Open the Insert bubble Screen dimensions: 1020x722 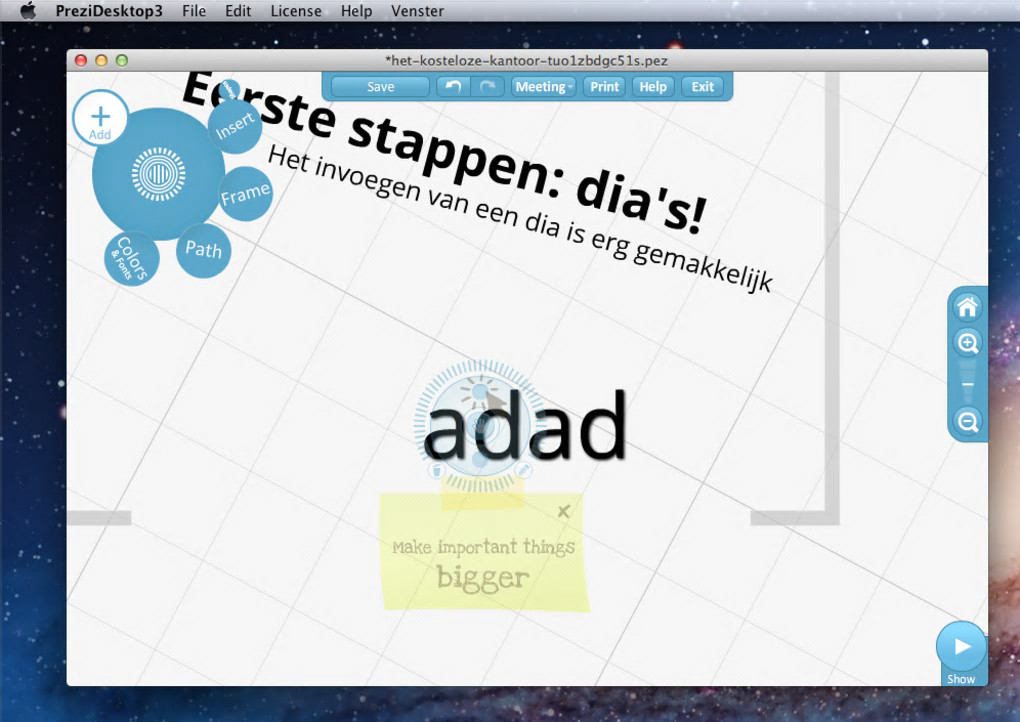235,125
